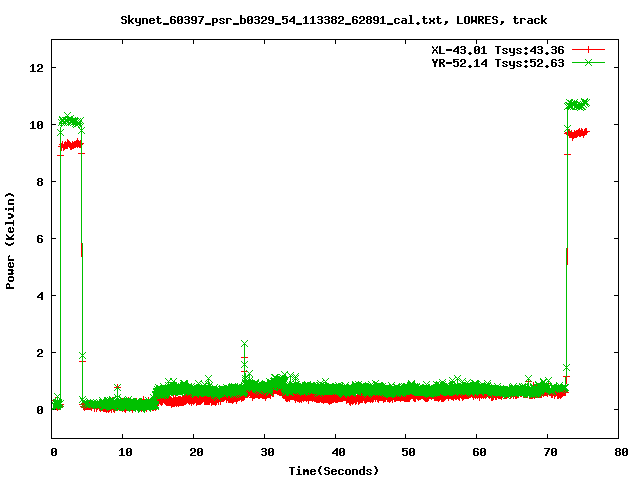Click the red calibration plateau near 2 seconds

71,144
